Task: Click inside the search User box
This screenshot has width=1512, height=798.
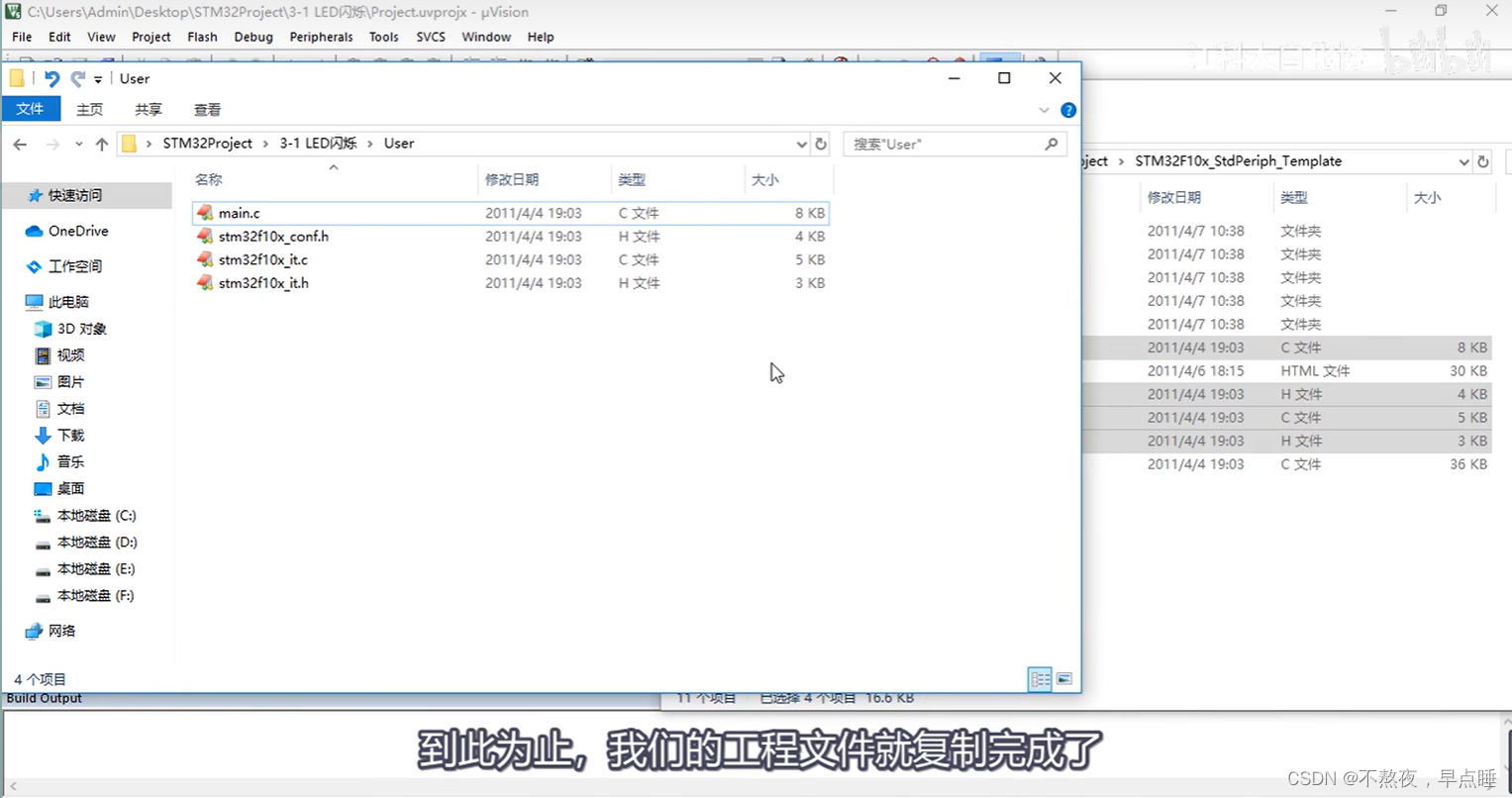Action: (x=941, y=144)
